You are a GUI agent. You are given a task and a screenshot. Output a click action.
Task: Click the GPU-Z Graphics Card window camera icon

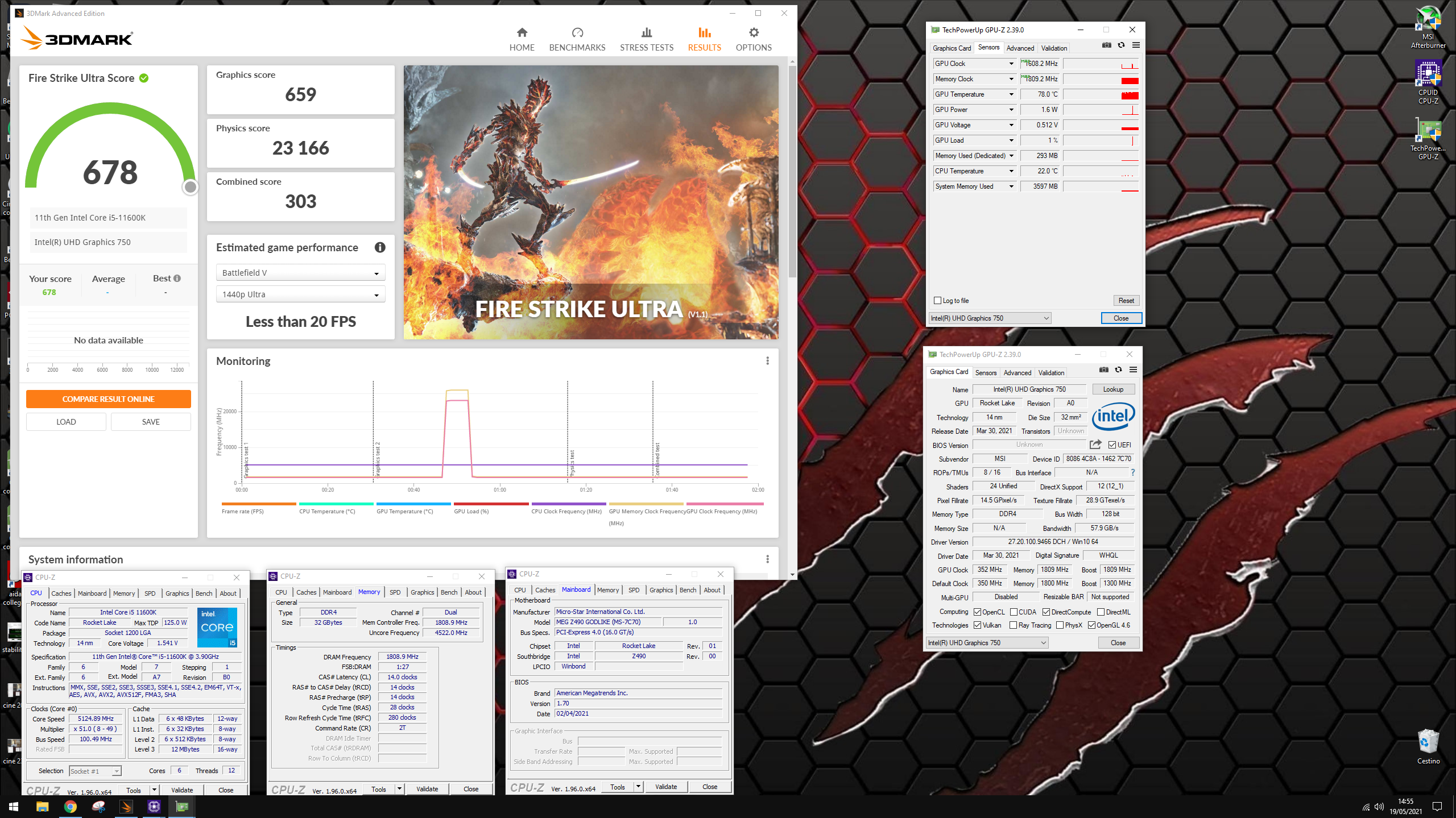[x=1103, y=370]
